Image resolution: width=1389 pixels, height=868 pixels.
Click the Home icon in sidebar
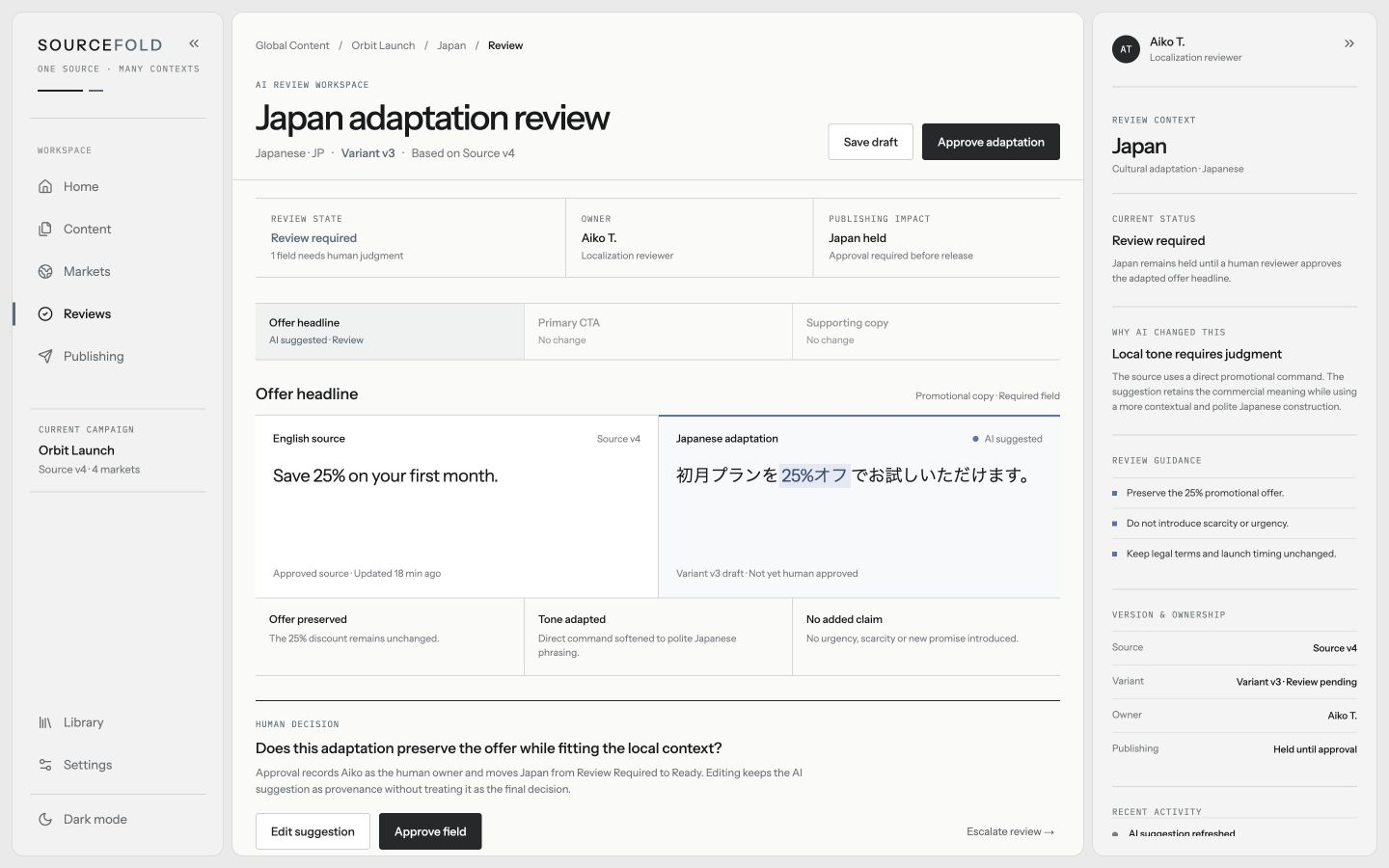pos(45,186)
